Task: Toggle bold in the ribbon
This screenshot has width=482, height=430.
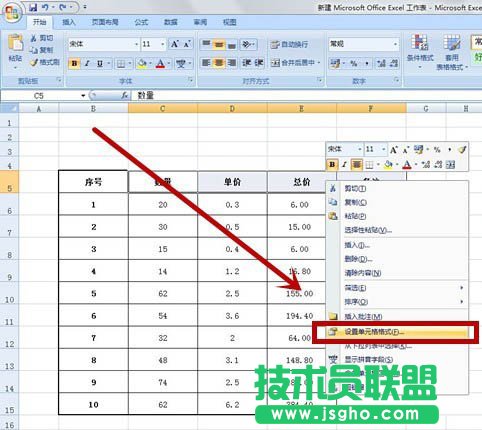Action: [x=74, y=63]
